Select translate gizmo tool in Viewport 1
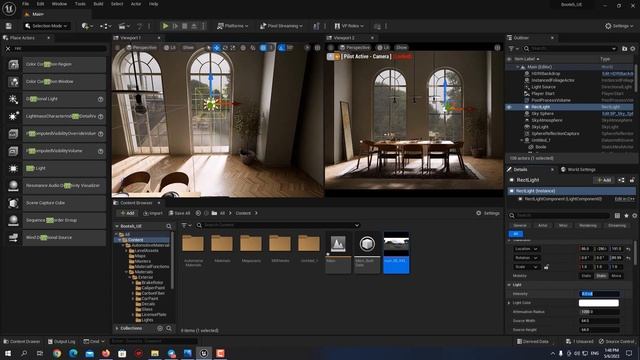 point(216,47)
